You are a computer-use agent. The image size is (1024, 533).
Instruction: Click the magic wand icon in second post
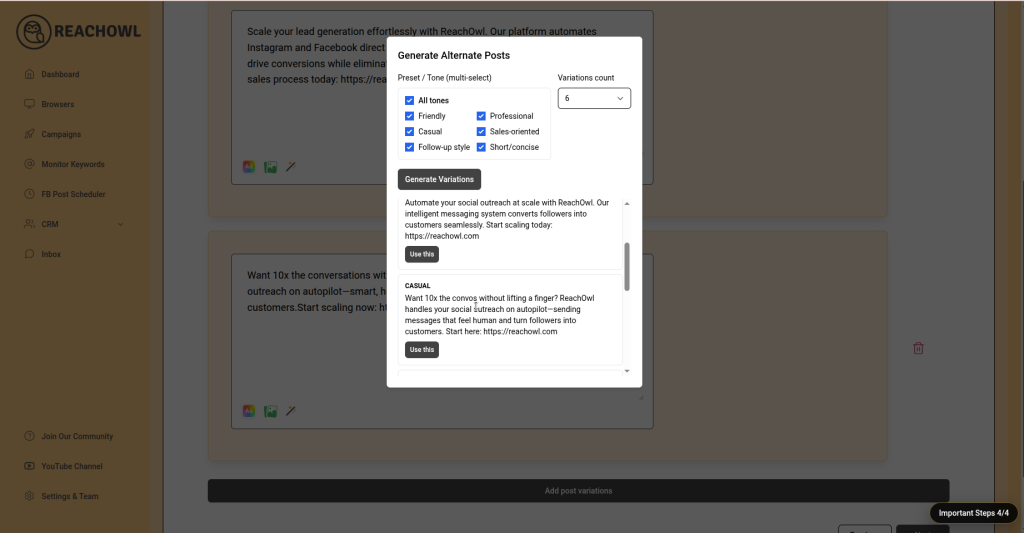pyautogui.click(x=291, y=411)
